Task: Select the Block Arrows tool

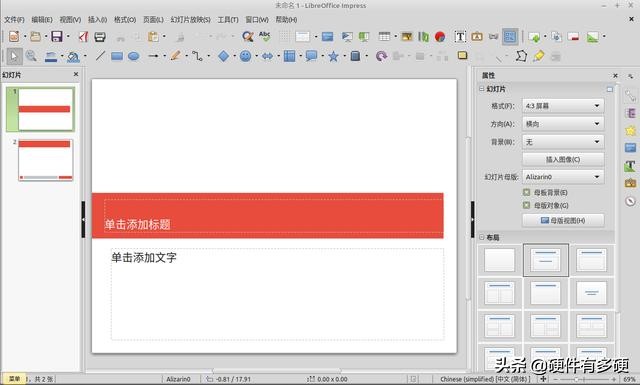Action: 267,56
